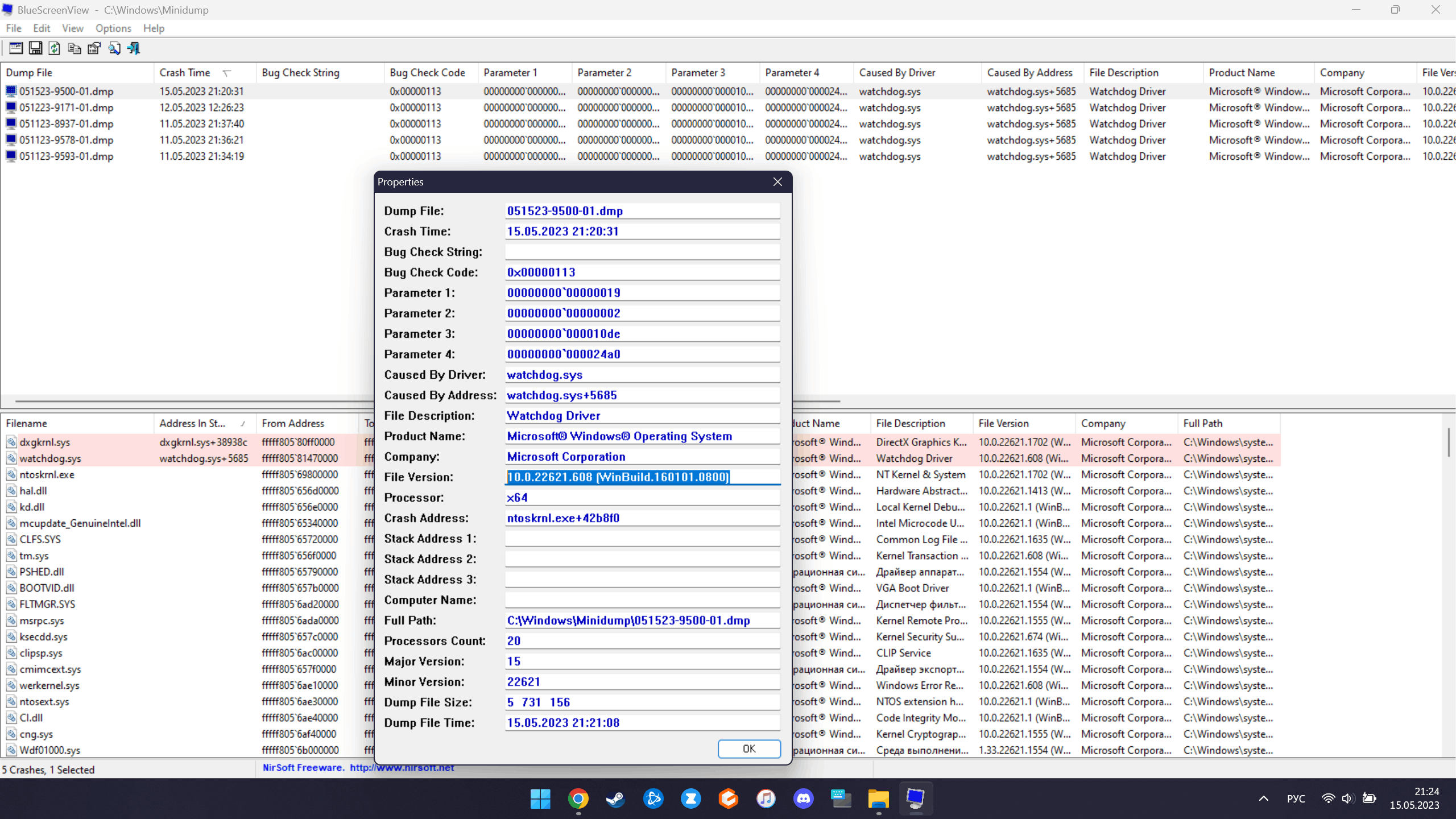Select watchdog.sys in driver list
The height and width of the screenshot is (819, 1456).
[50, 458]
